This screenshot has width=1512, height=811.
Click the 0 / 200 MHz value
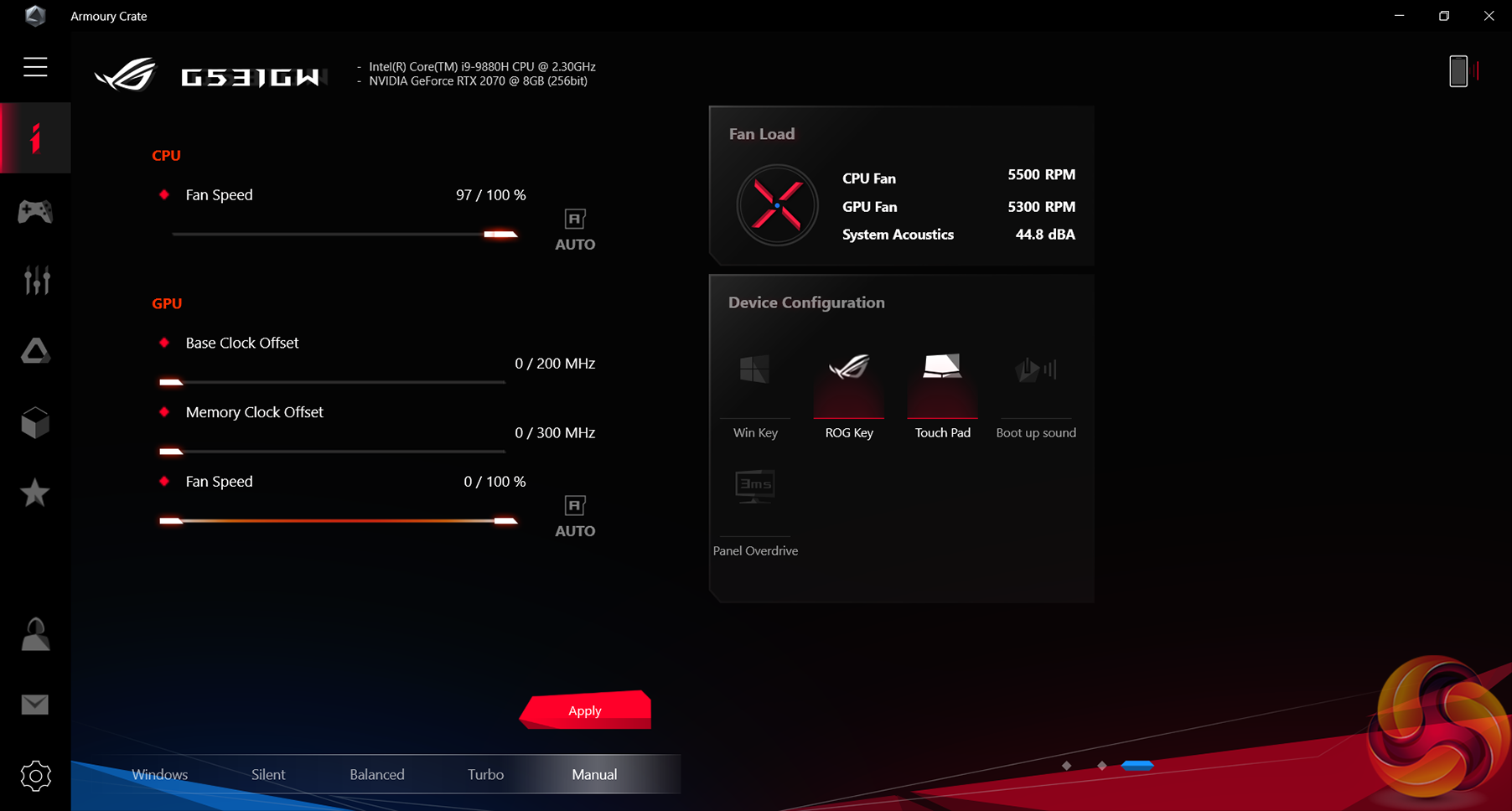[555, 364]
